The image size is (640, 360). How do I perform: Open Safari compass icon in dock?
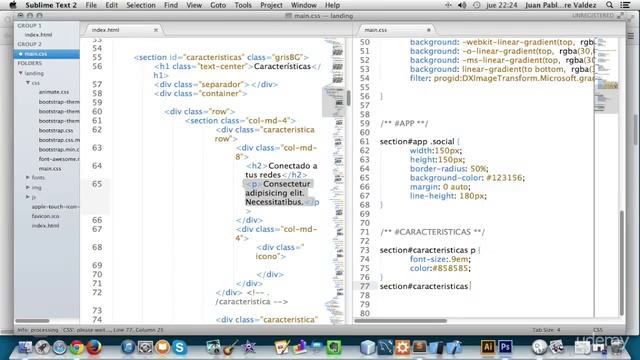coord(60,347)
